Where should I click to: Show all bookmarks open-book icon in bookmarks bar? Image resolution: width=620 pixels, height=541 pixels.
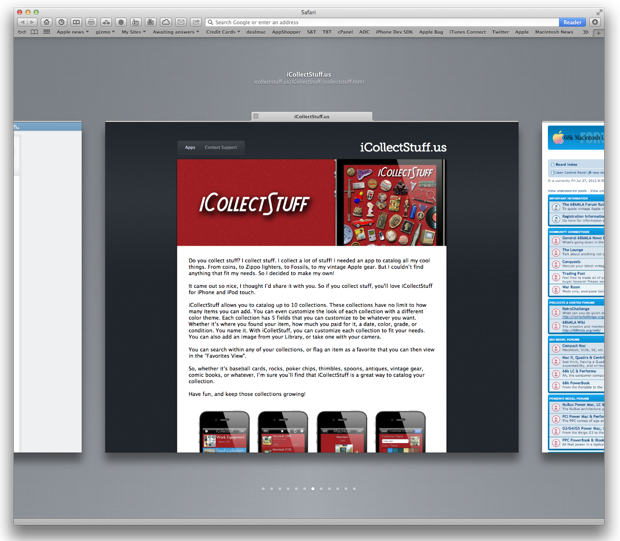34,32
